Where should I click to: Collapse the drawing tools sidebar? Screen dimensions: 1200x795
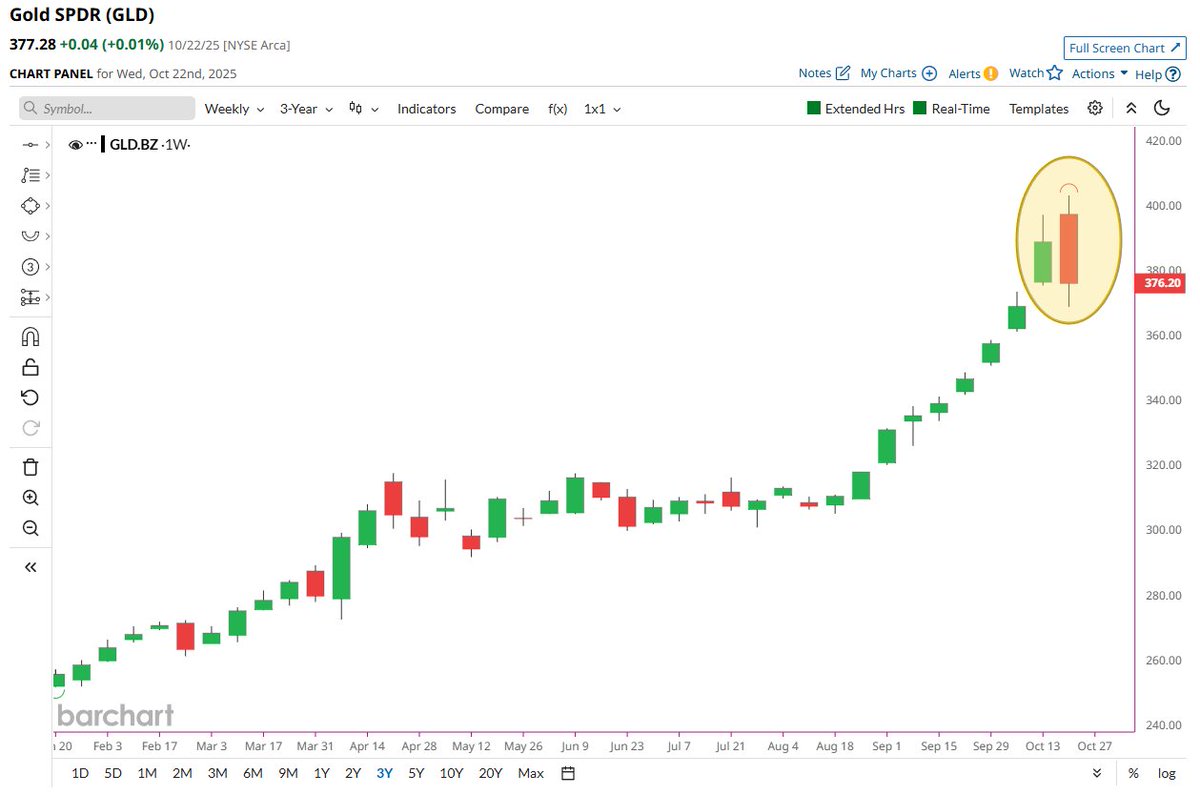click(x=30, y=567)
